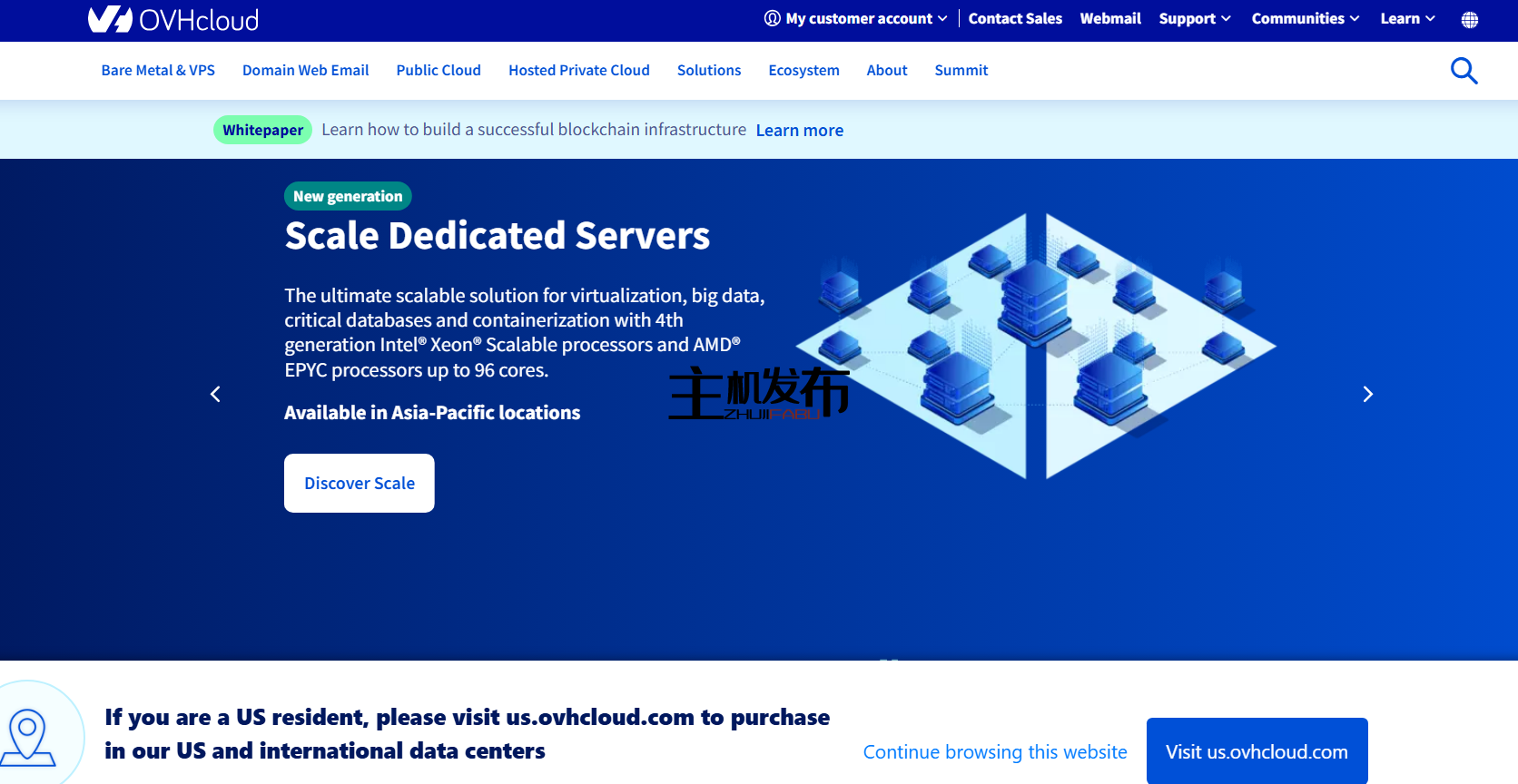Open Webmail link
Viewport: 1518px width, 784px height.
coord(1110,18)
